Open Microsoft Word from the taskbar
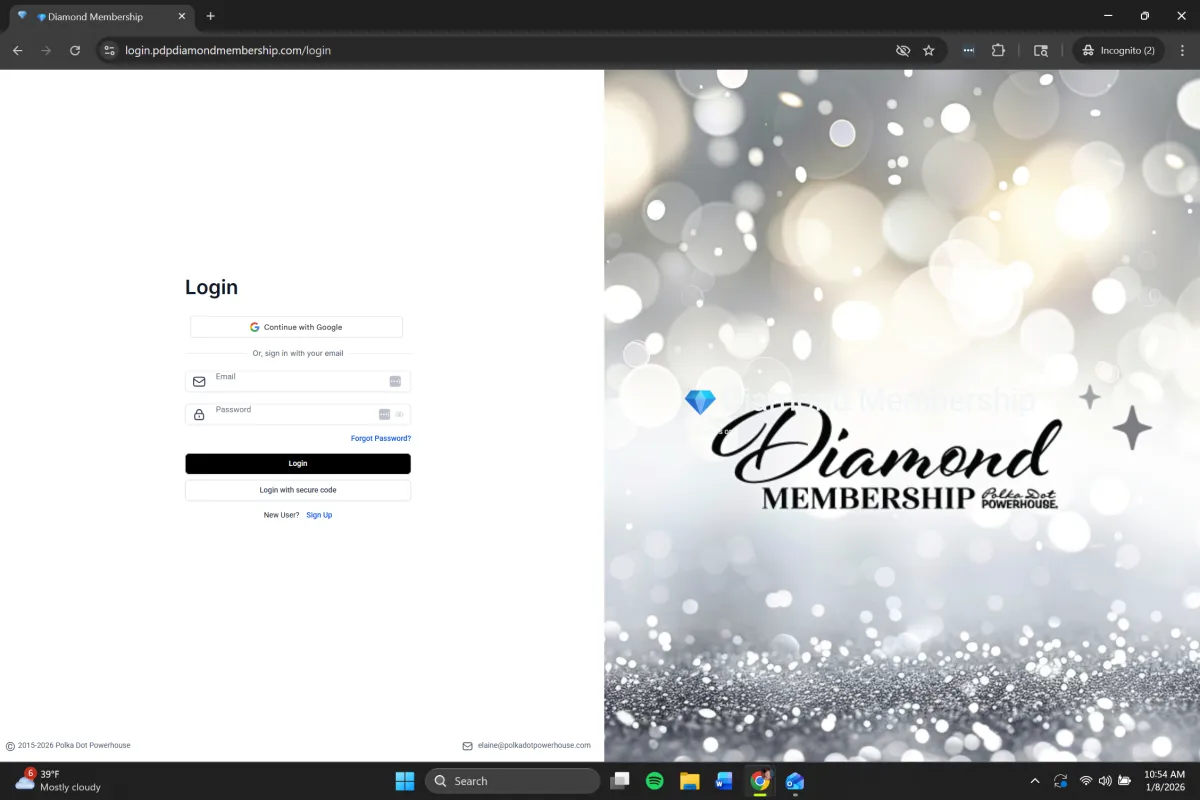 tap(724, 781)
